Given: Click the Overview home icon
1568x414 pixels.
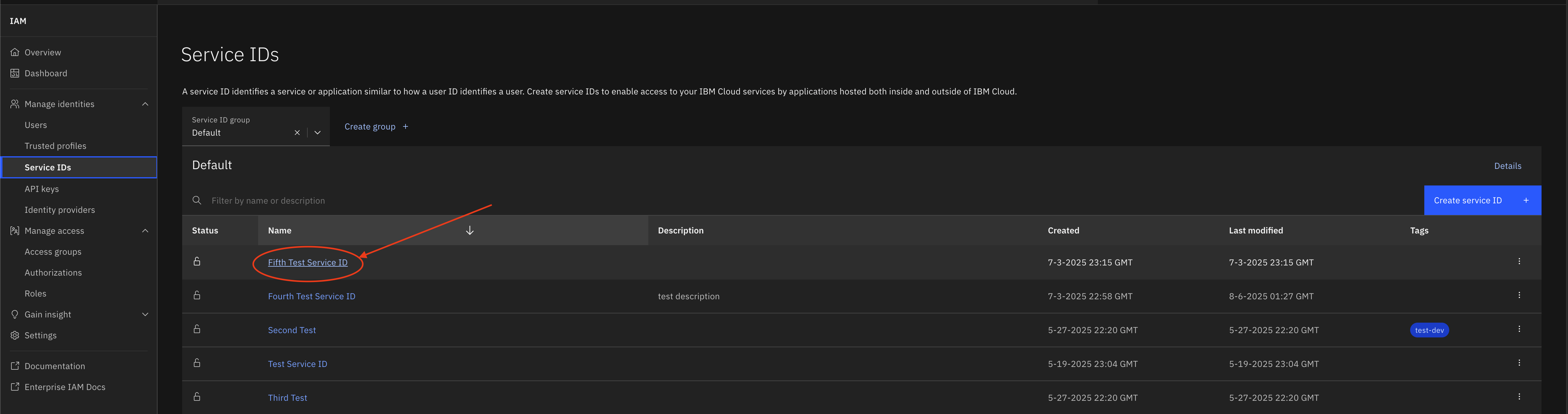Looking at the screenshot, I should click(x=14, y=52).
